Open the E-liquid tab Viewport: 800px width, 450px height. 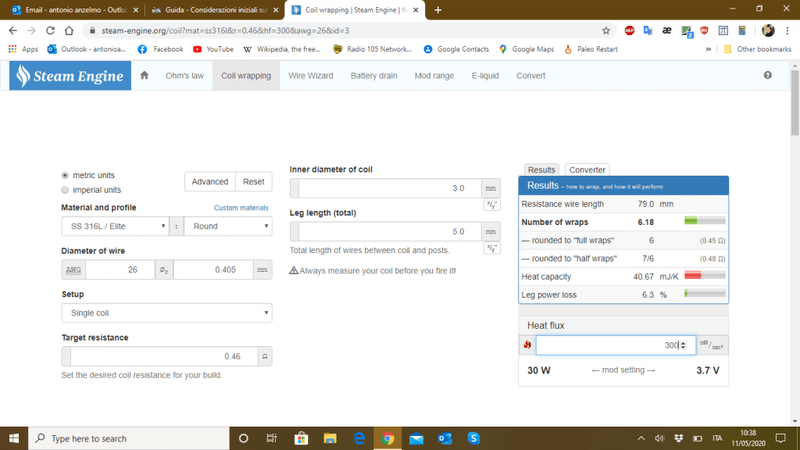[x=485, y=76]
